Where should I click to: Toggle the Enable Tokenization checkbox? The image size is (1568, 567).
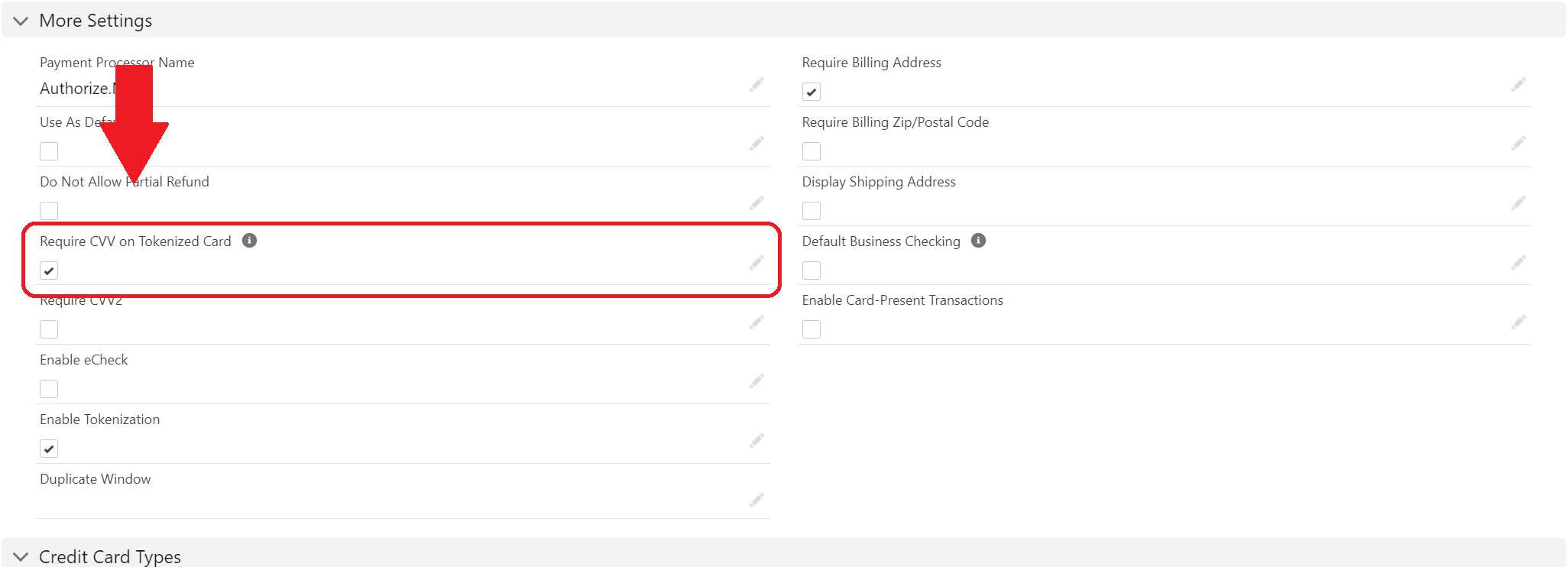pos(49,449)
